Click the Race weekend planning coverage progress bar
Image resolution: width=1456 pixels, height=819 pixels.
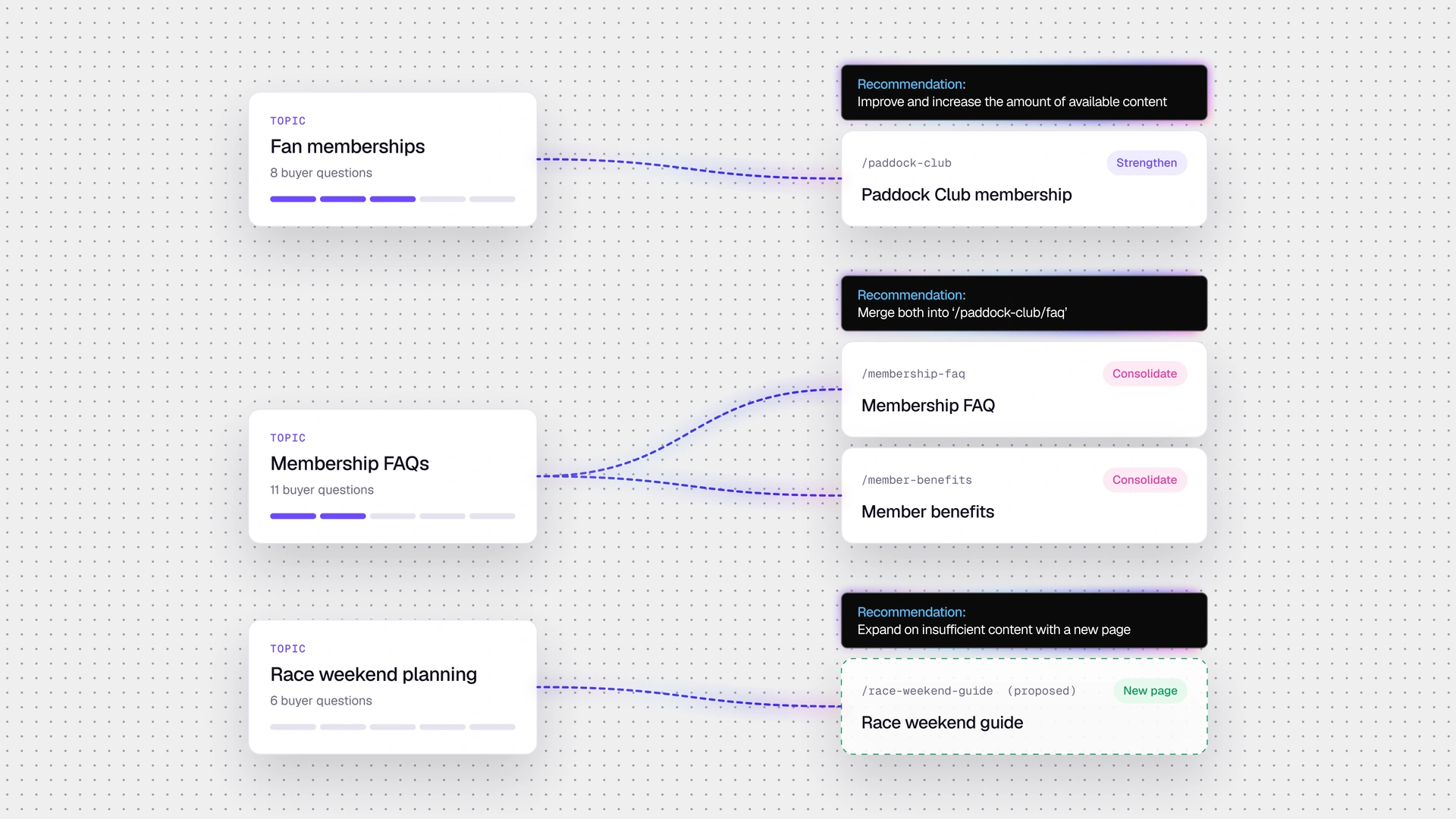click(x=393, y=727)
